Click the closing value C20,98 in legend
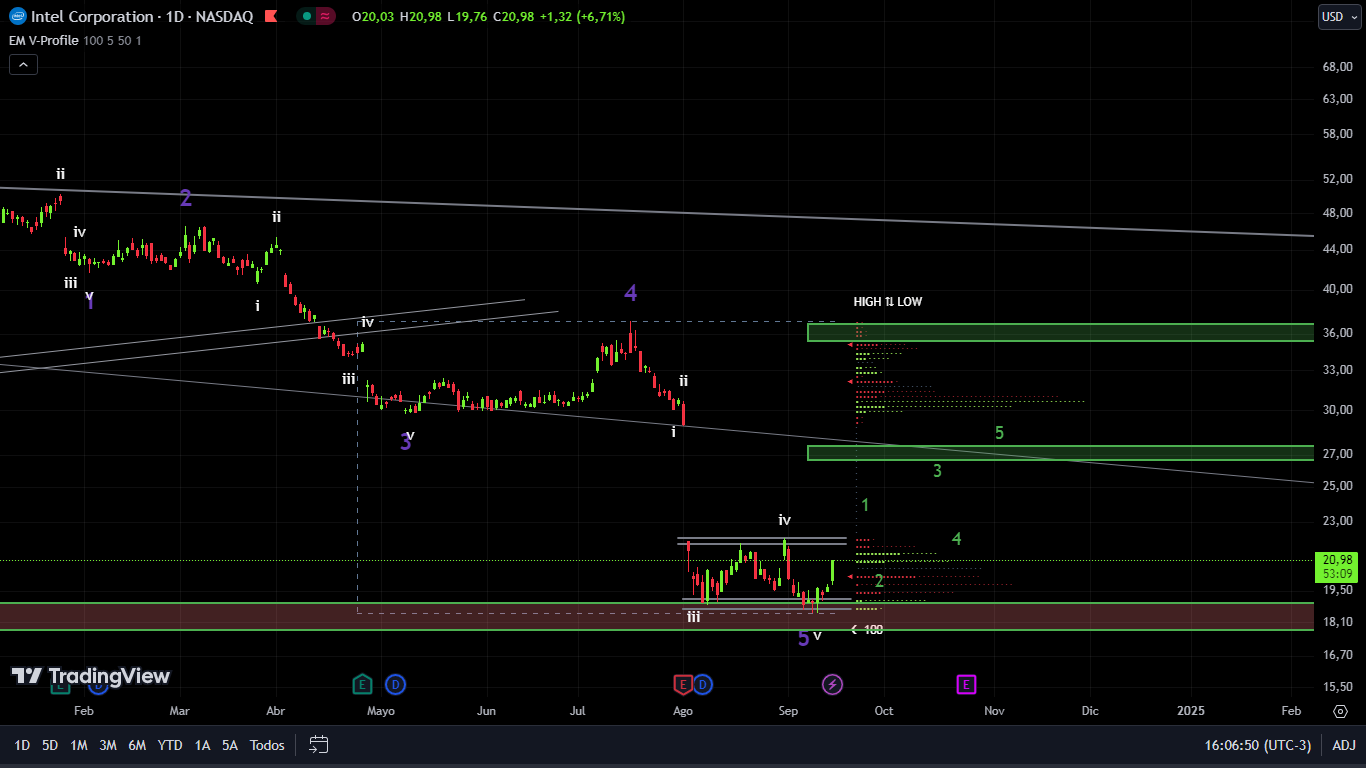 click(515, 17)
